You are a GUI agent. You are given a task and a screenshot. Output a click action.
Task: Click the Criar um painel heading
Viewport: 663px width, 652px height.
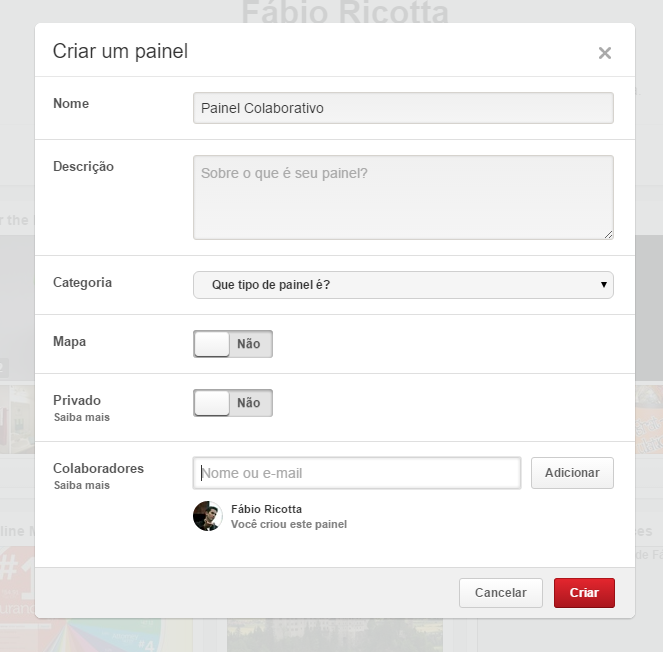click(120, 51)
